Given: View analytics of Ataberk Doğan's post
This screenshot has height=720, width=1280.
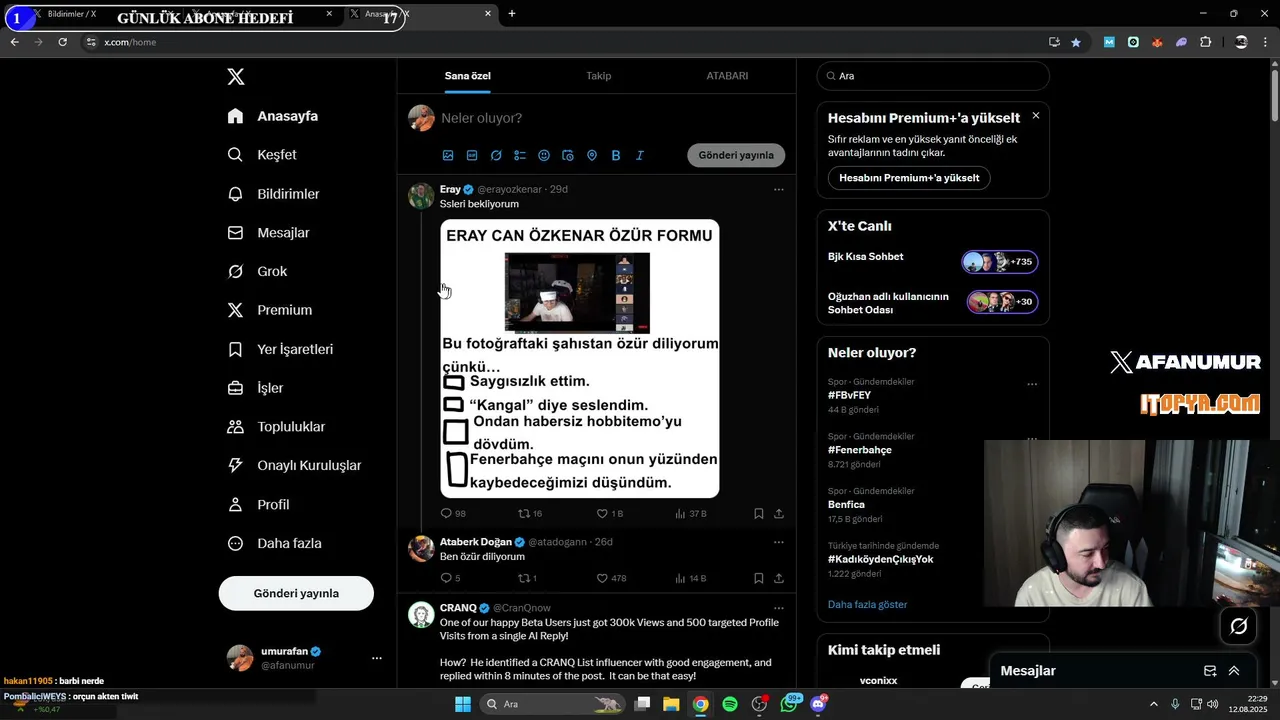Looking at the screenshot, I should (691, 578).
